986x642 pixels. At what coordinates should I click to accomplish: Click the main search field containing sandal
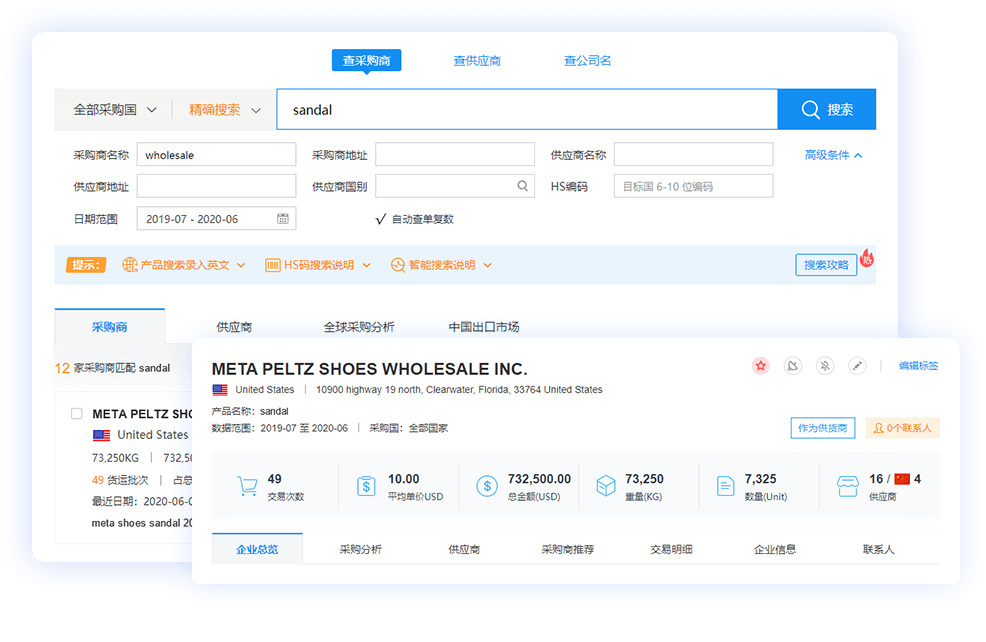pos(527,109)
